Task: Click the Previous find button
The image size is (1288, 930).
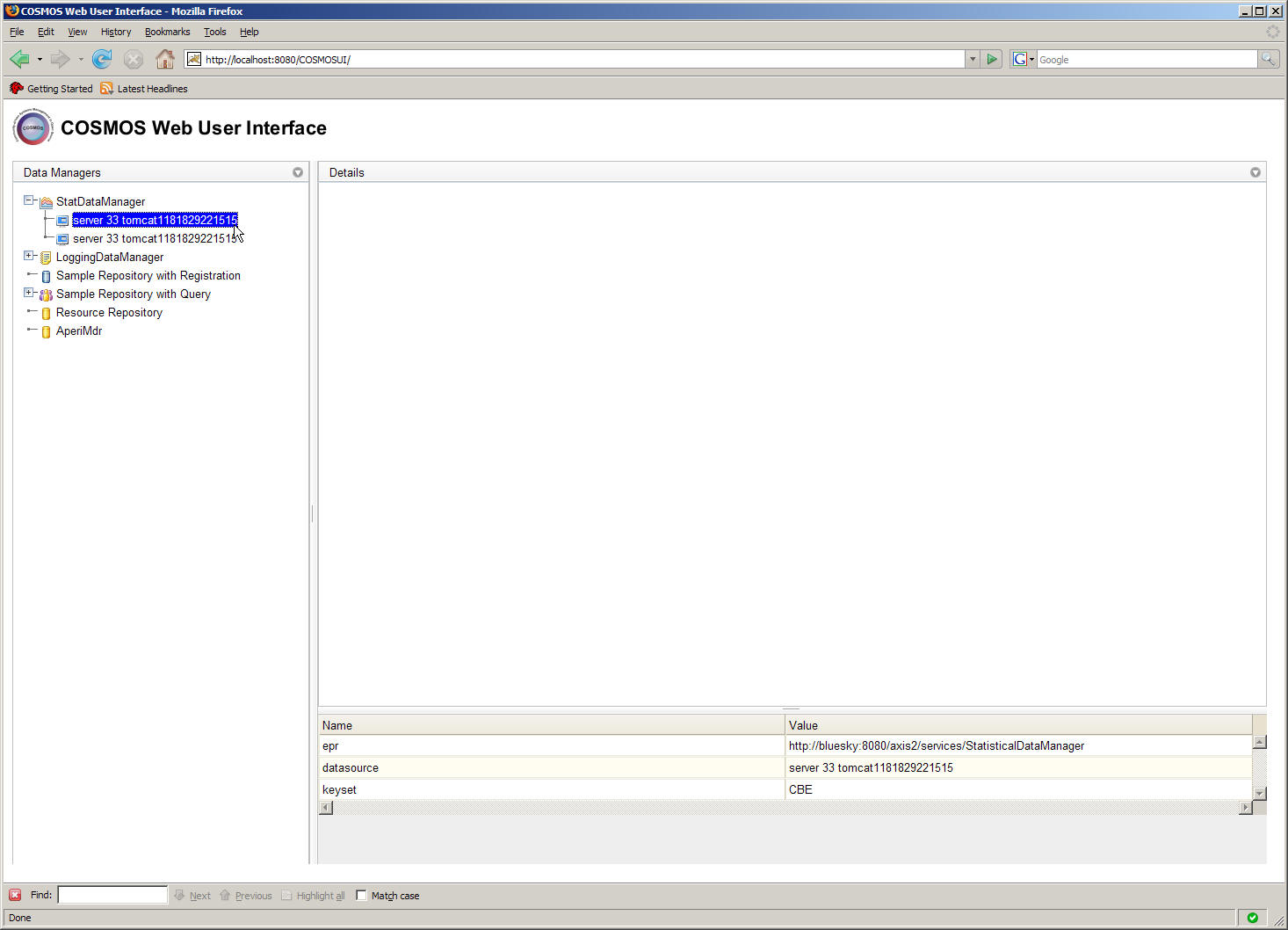Action: coord(246,896)
